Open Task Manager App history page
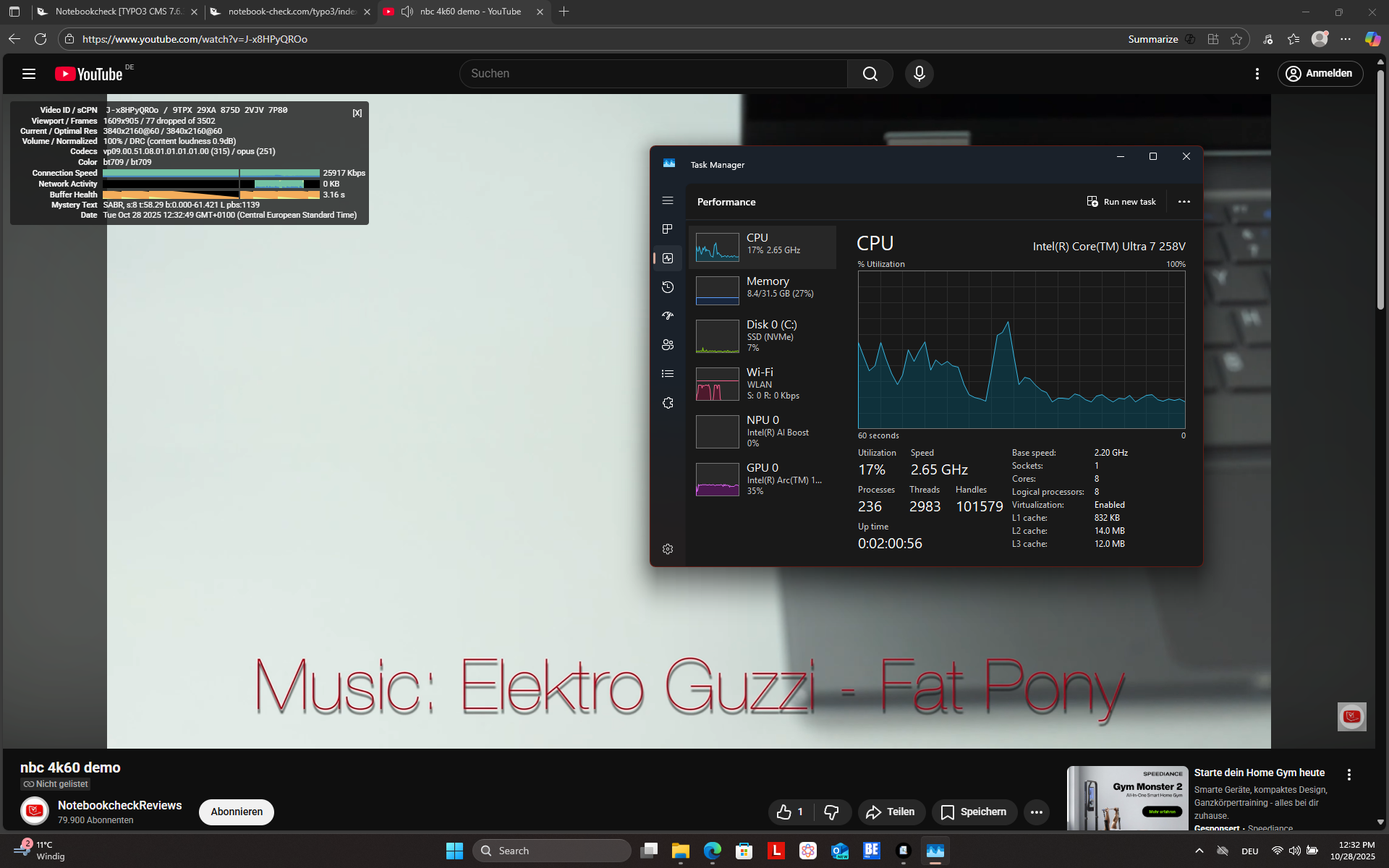Viewport: 1389px width, 868px height. point(668,287)
